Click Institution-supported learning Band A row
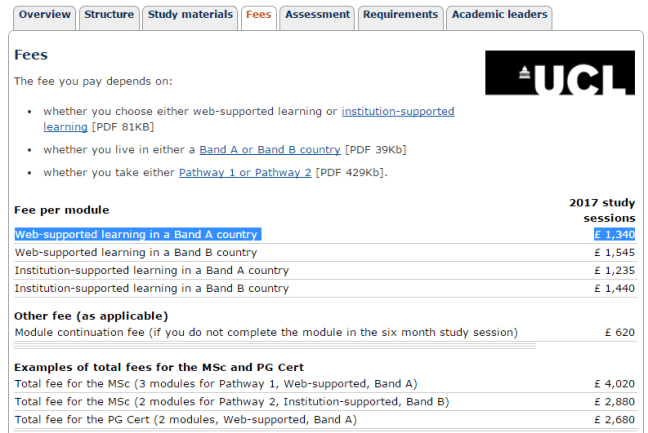 pyautogui.click(x=151, y=271)
